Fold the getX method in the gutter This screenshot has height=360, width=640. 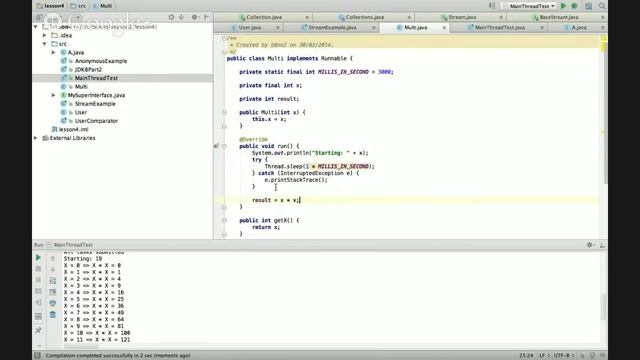[224, 220]
